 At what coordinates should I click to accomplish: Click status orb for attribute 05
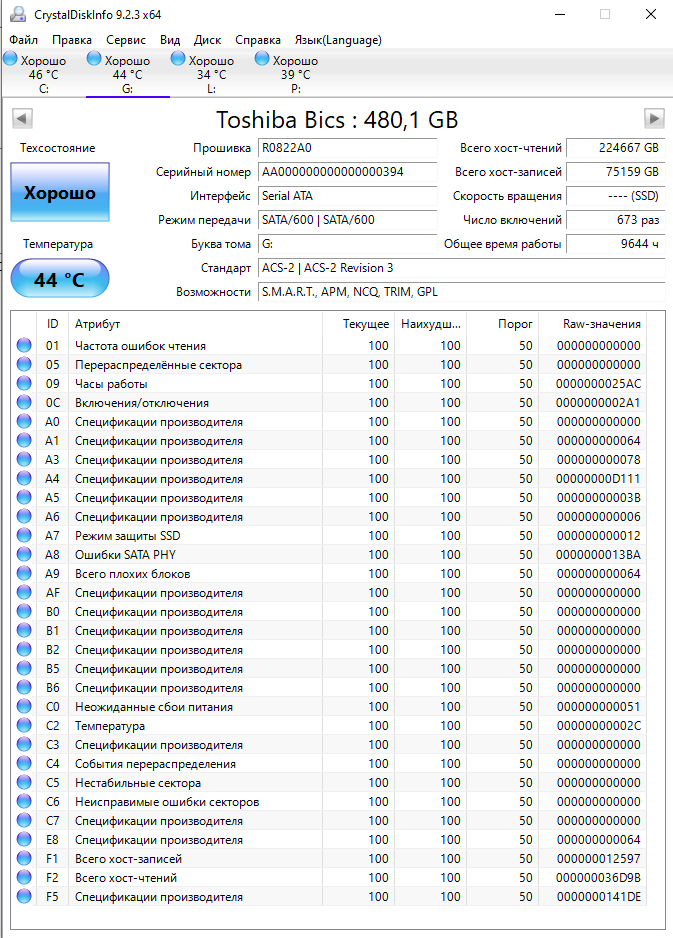click(24, 364)
